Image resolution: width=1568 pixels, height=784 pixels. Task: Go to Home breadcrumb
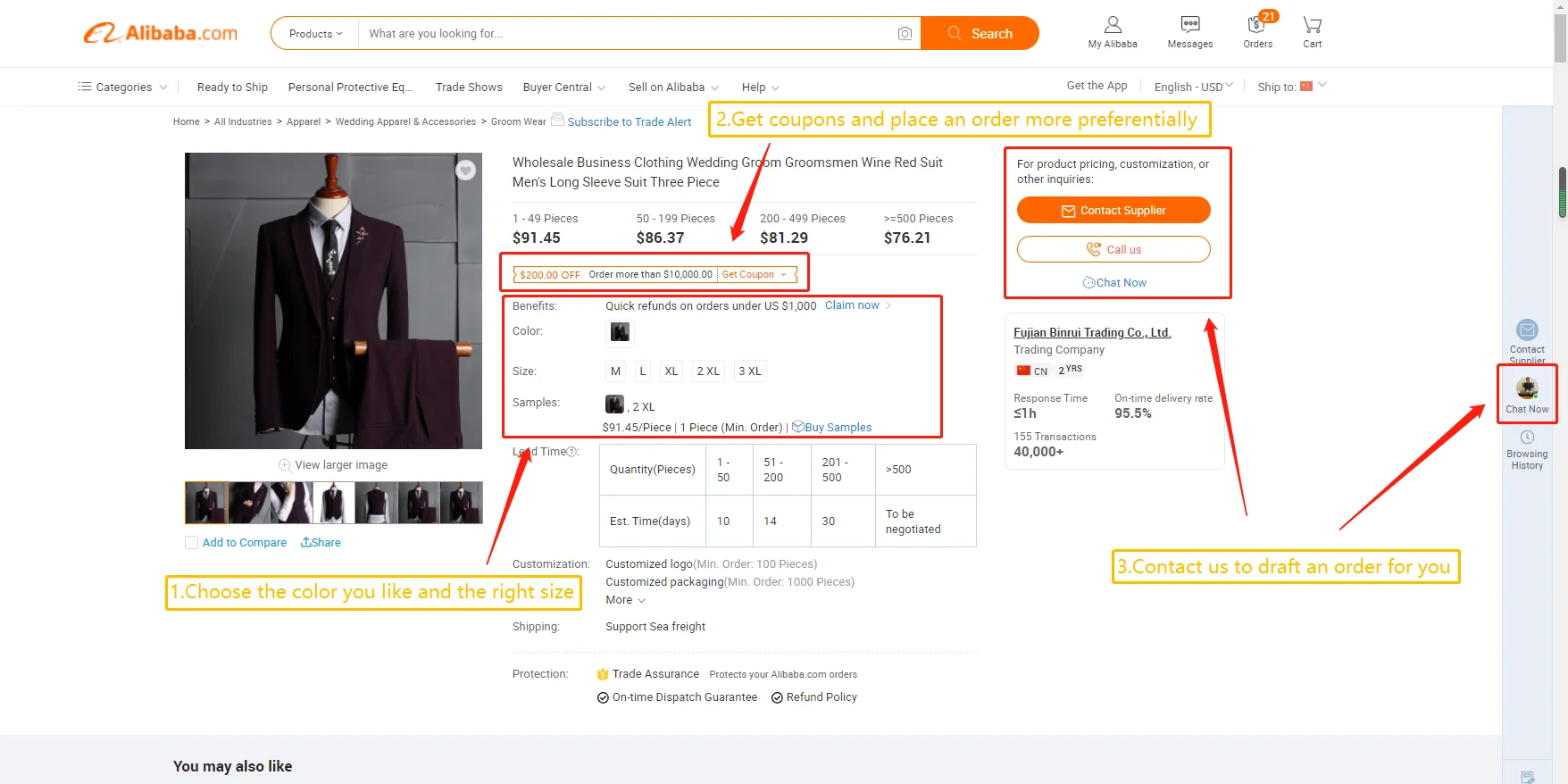(186, 121)
